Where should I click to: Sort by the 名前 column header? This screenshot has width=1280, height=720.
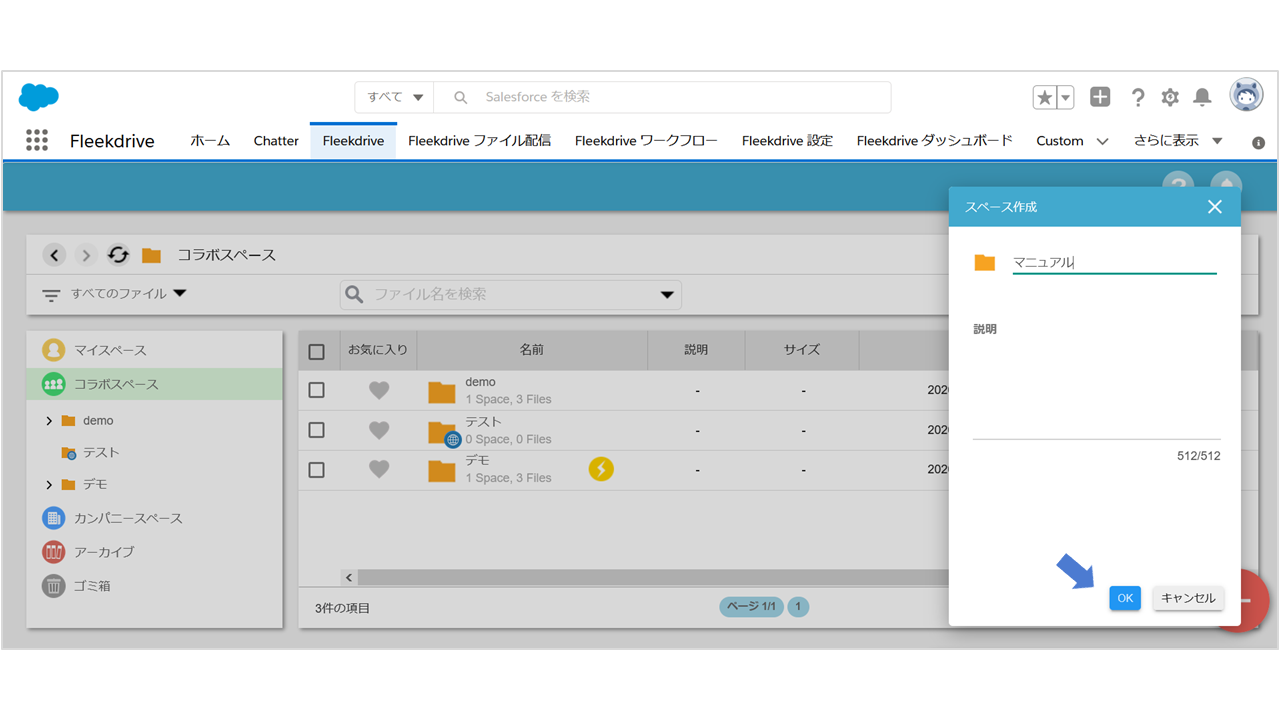coord(532,350)
